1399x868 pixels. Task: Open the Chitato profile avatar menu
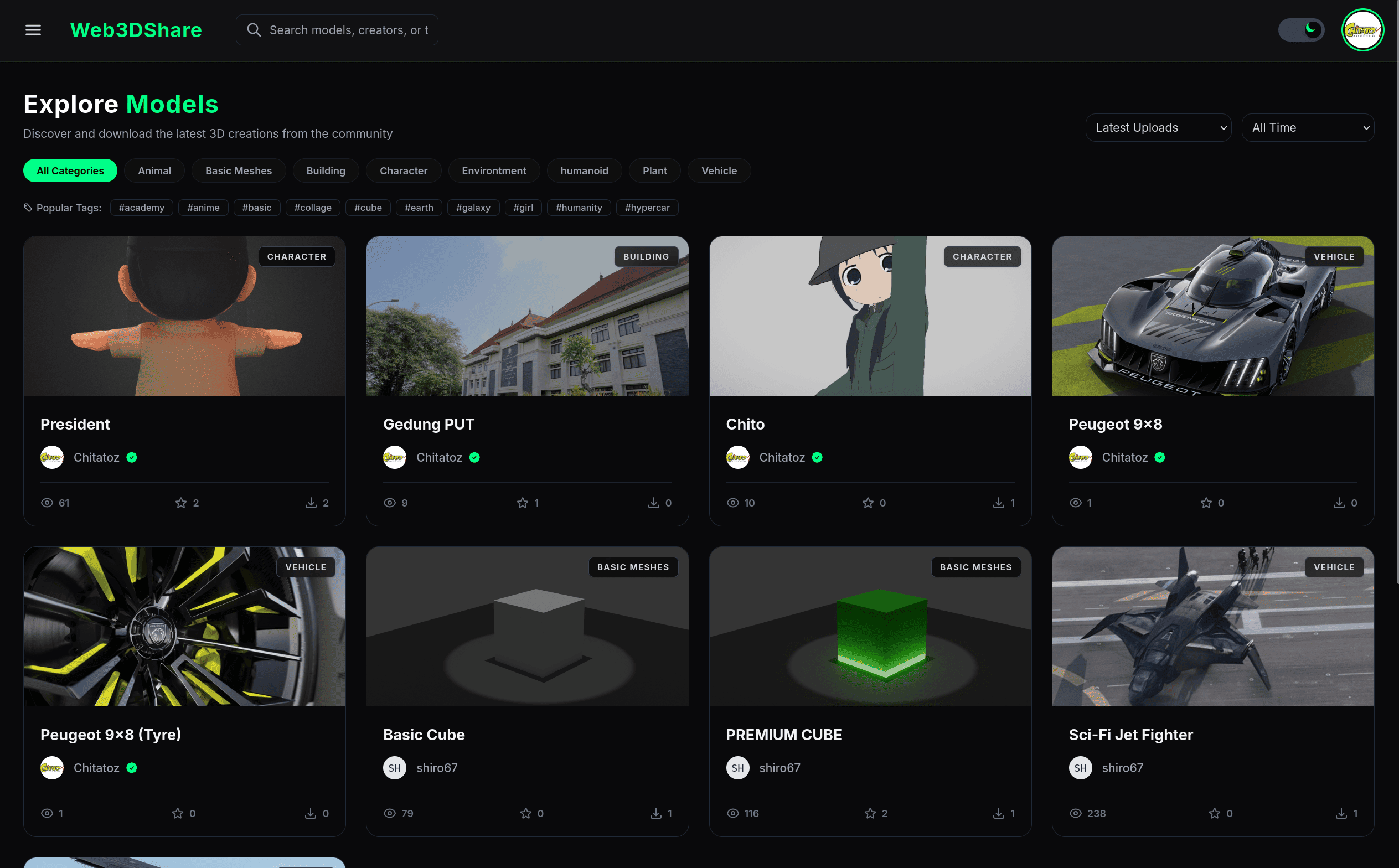click(x=1362, y=30)
